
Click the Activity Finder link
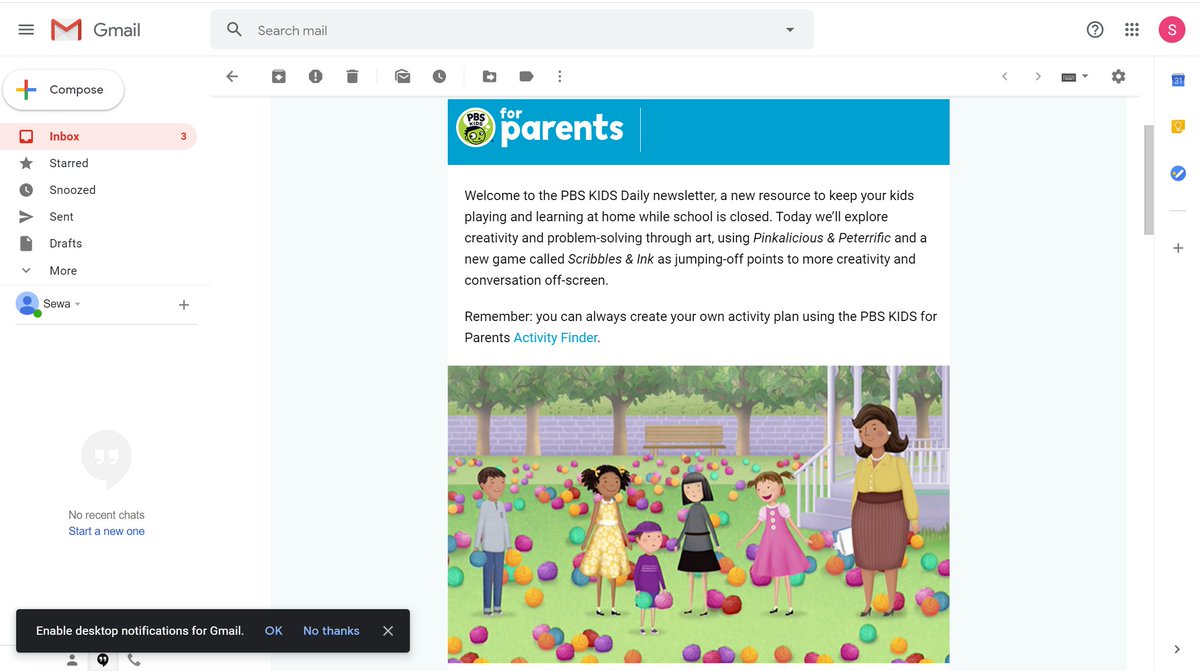point(555,338)
